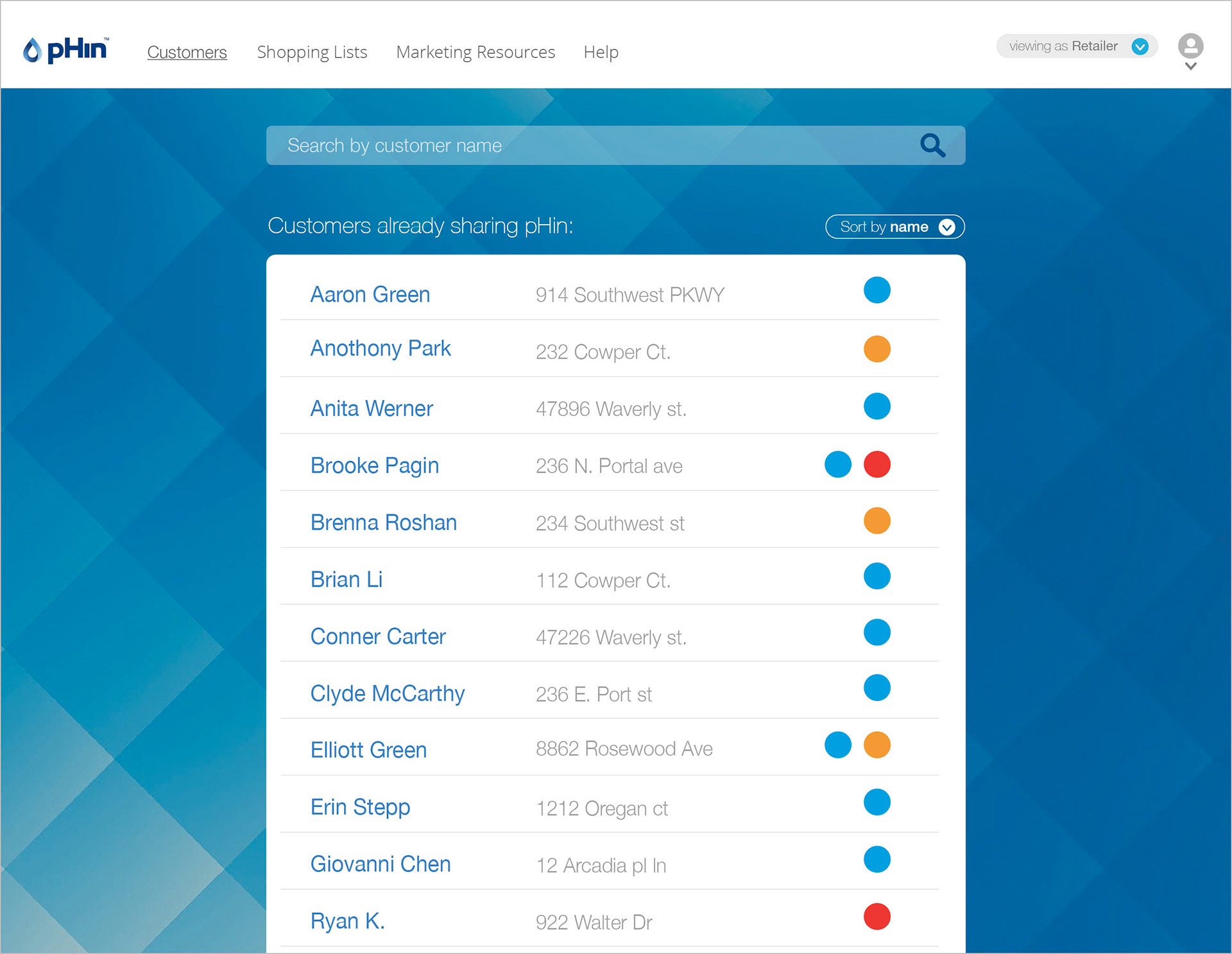Viewport: 1232px width, 954px height.
Task: Open customer Brian Li
Action: 346,580
